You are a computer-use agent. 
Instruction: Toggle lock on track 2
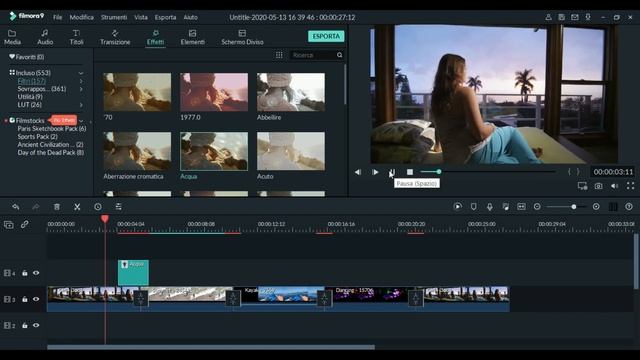[x=24, y=325]
